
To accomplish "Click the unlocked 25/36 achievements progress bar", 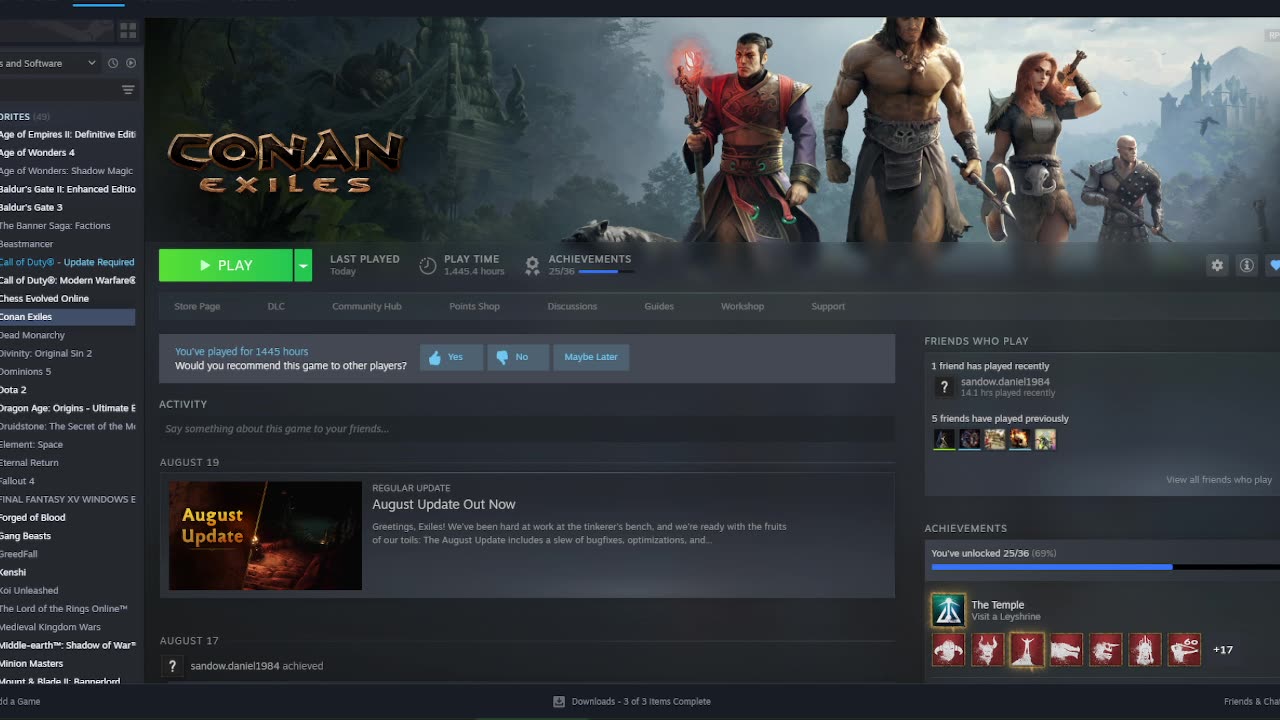I will 1105,567.
